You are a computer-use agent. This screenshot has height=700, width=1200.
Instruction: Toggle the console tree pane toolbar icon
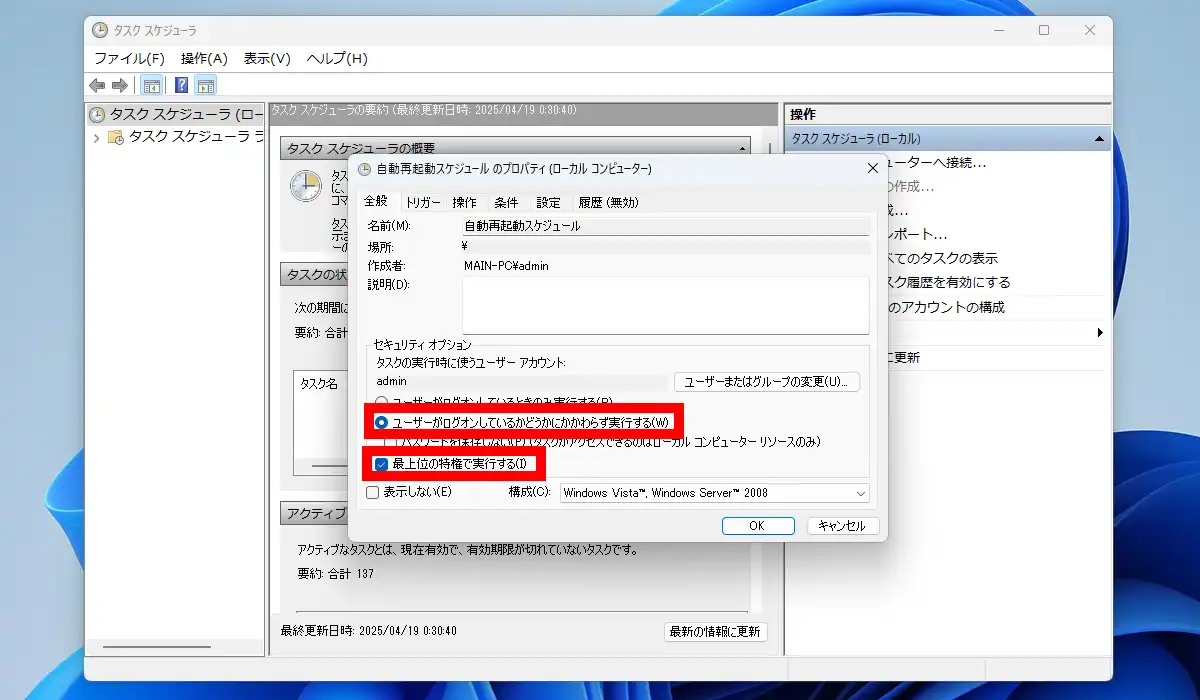(x=151, y=85)
